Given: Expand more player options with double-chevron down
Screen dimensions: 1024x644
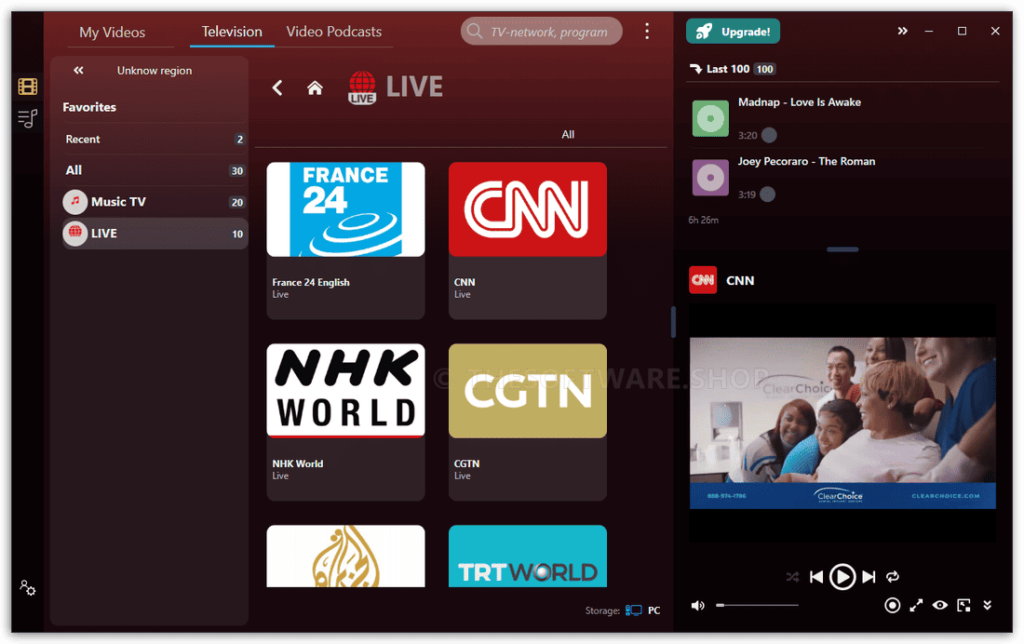Looking at the screenshot, I should tap(987, 605).
